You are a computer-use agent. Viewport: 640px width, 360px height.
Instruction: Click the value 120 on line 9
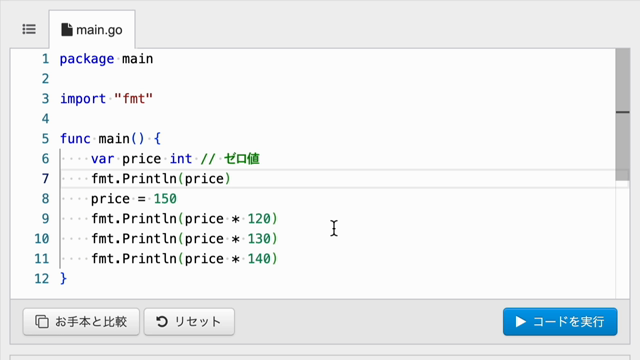tap(259, 219)
